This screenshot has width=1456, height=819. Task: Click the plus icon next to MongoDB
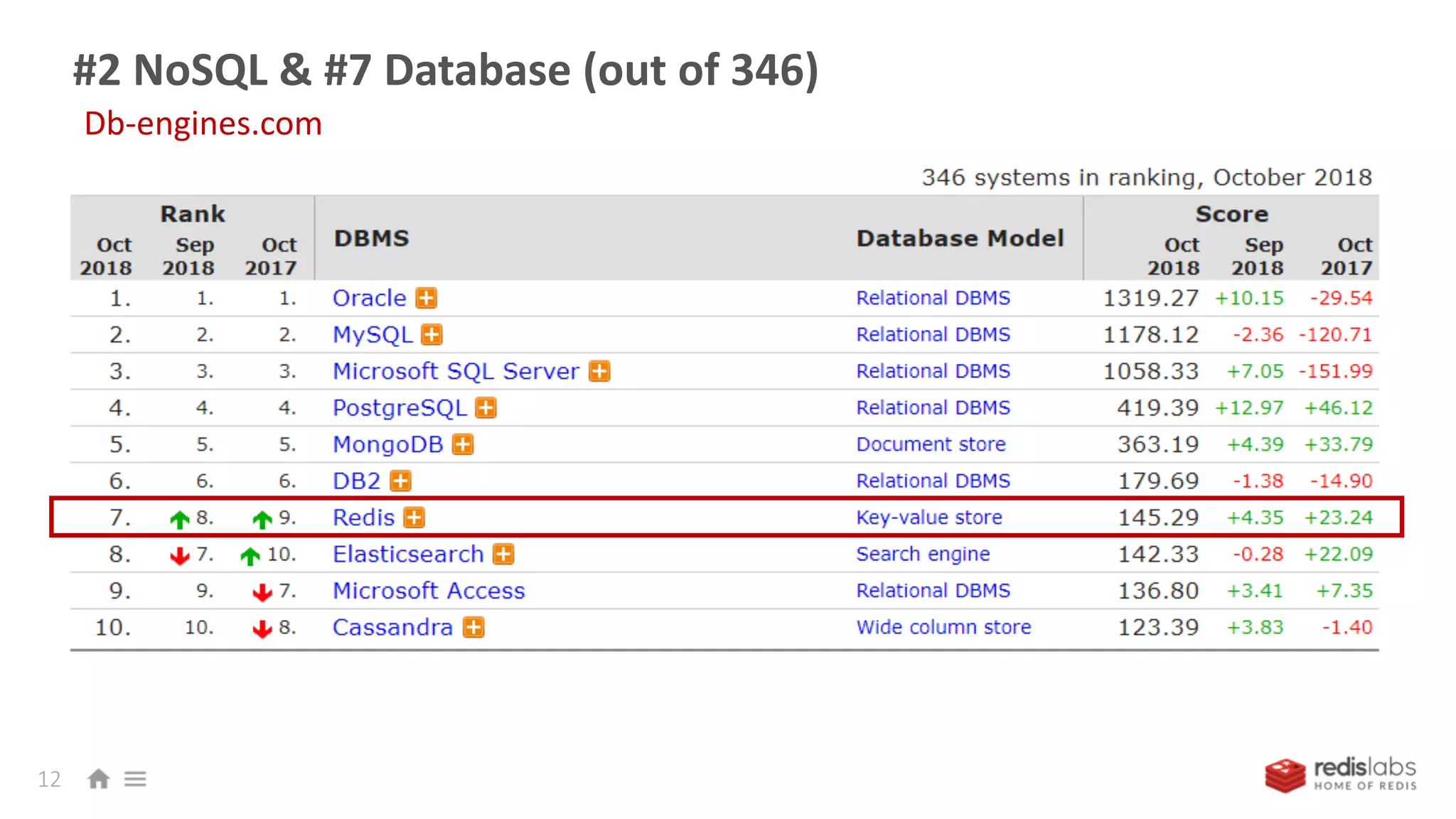(464, 444)
